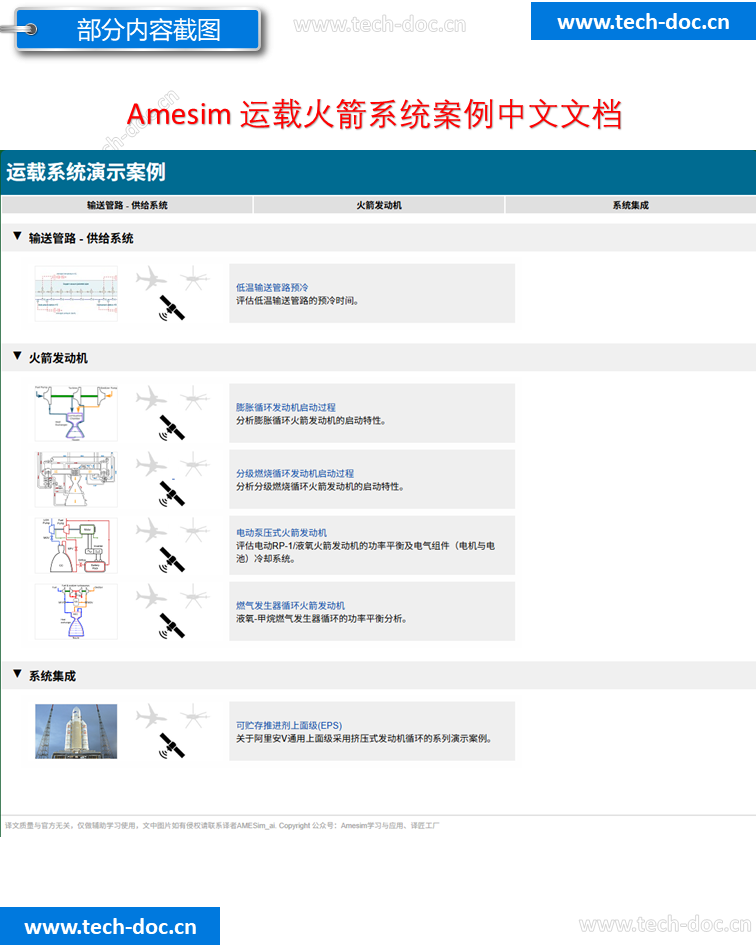Switch to the 系统集成 tab
756x945 pixels.
coord(631,205)
